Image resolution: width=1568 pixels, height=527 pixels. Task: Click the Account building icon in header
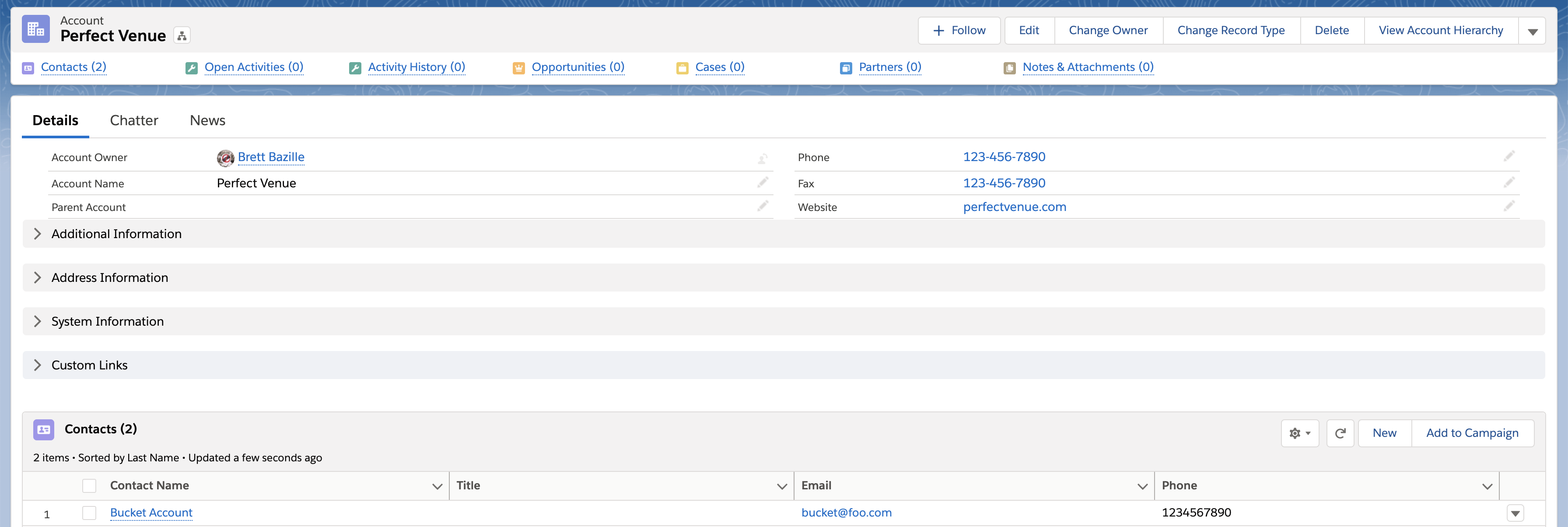(x=36, y=29)
